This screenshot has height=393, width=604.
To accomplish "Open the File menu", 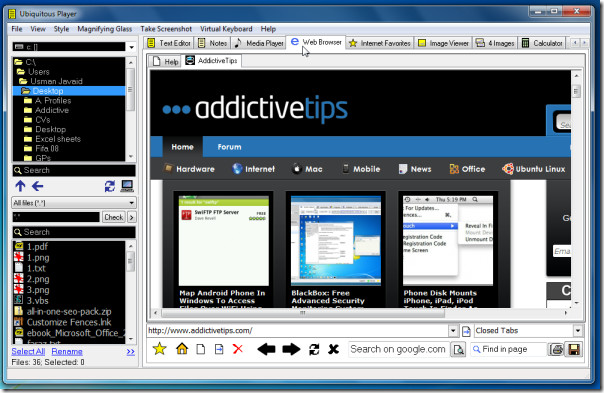I will [x=17, y=29].
